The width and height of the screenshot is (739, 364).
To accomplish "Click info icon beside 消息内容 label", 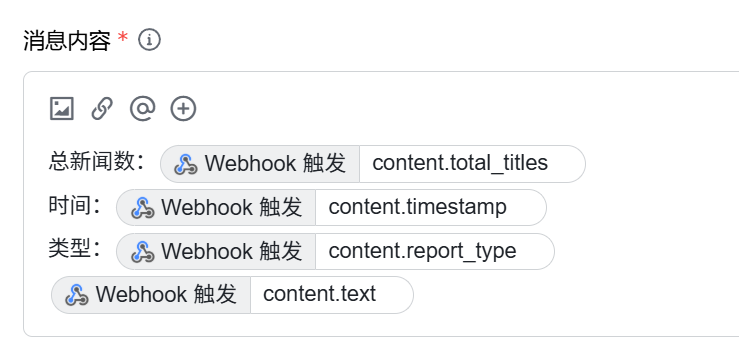I will tap(149, 40).
